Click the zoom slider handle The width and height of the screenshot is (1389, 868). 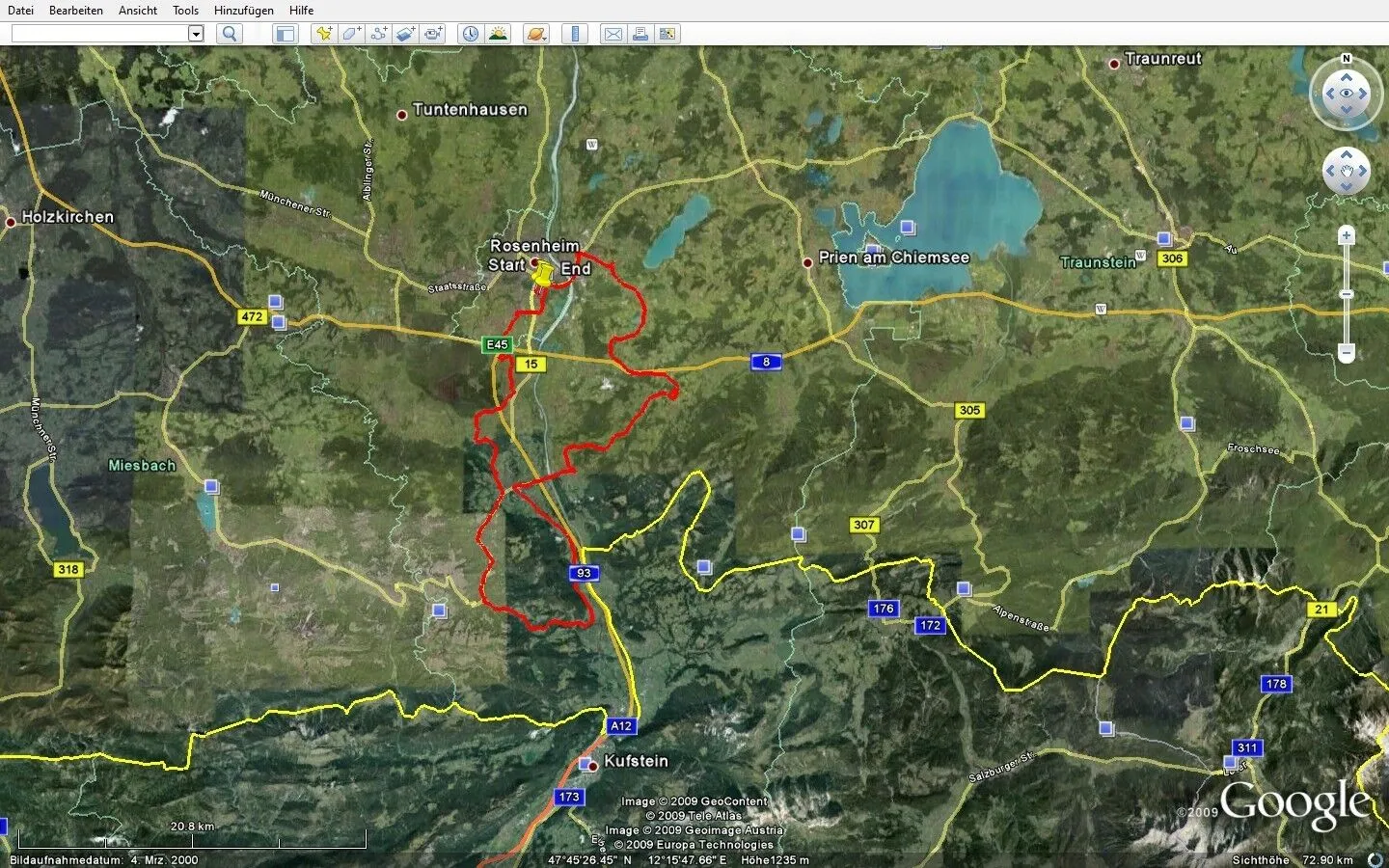coord(1347,294)
